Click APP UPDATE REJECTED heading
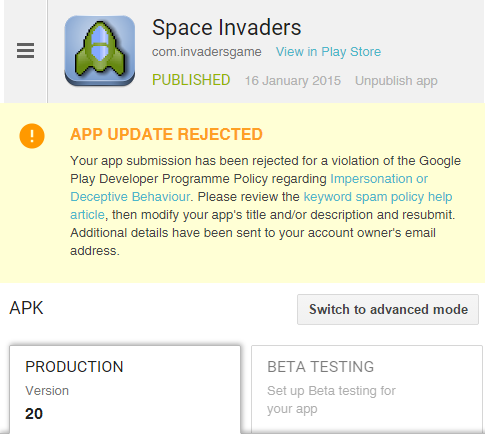The image size is (485, 447). (166, 134)
